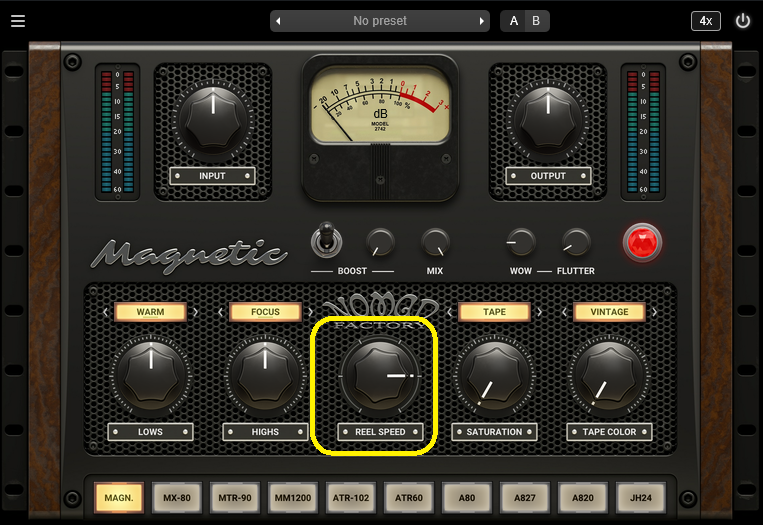Adjust the Mix knob
Viewport: 763px width, 525px height.
coord(435,242)
